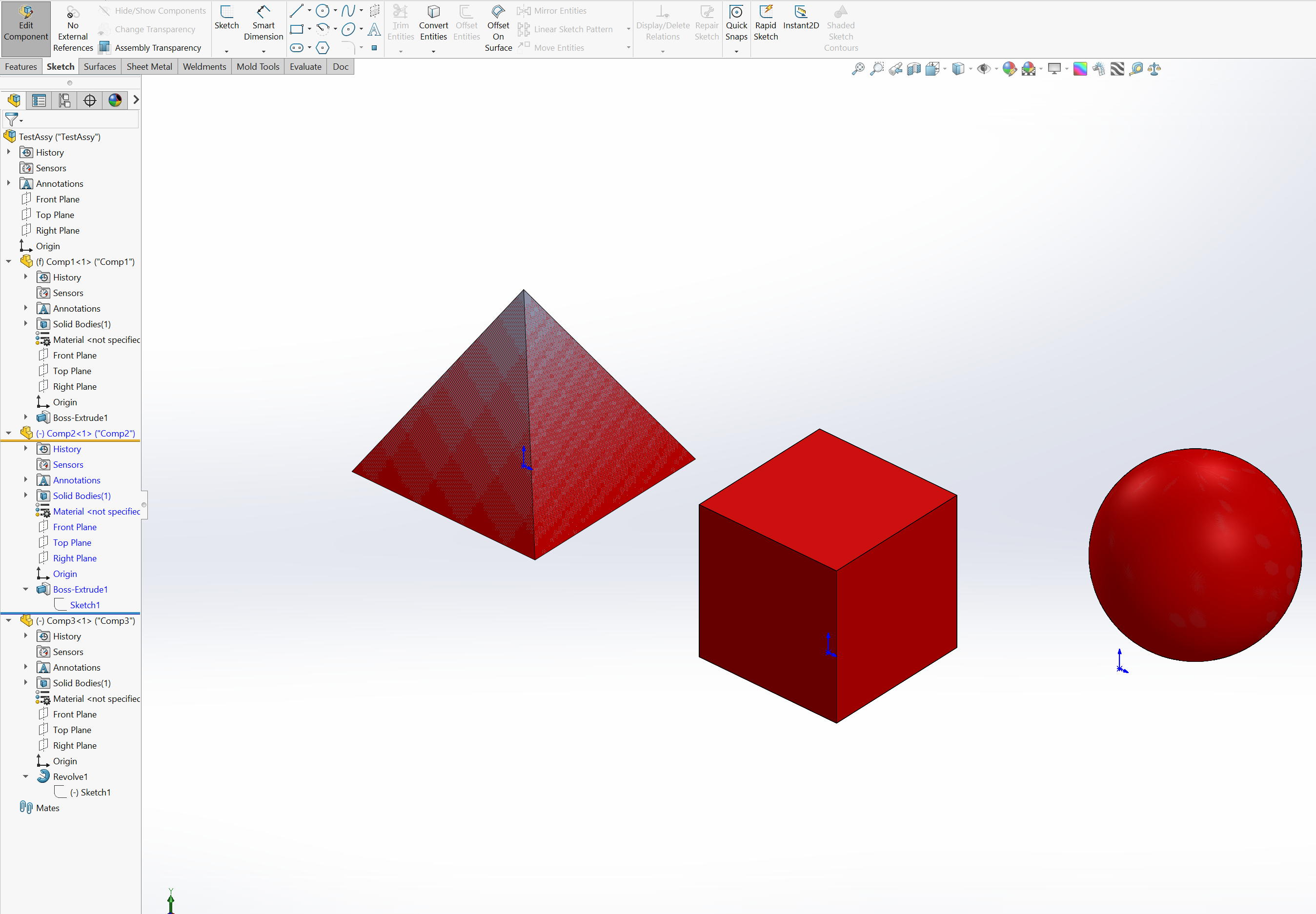1316x914 pixels.
Task: Click Convert Entities
Action: click(x=433, y=24)
